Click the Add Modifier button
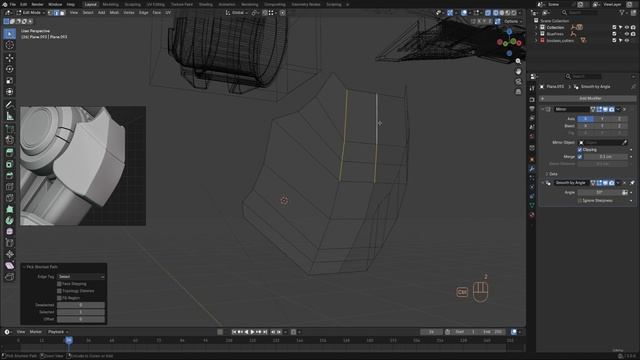 tap(588, 98)
